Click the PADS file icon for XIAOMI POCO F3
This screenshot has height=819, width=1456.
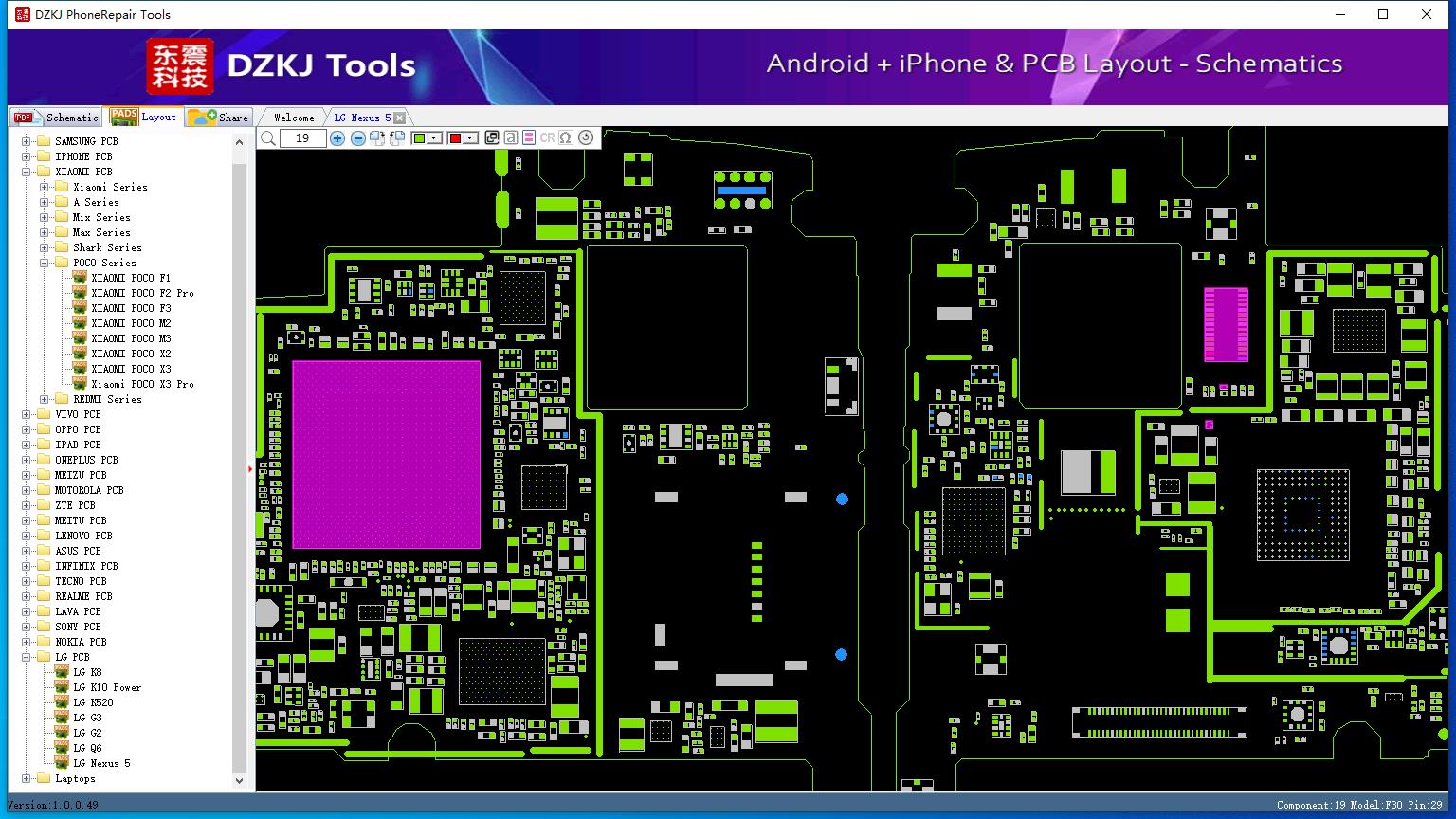tap(81, 308)
